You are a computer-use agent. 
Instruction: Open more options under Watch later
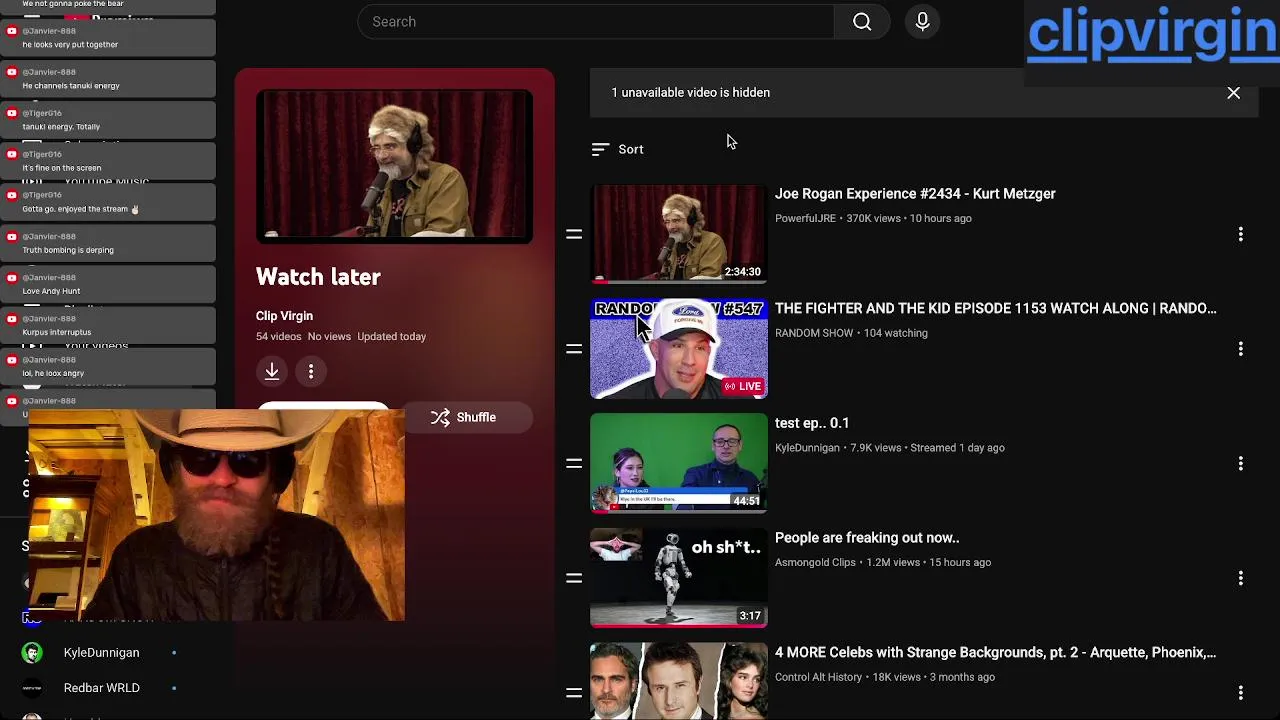click(311, 371)
